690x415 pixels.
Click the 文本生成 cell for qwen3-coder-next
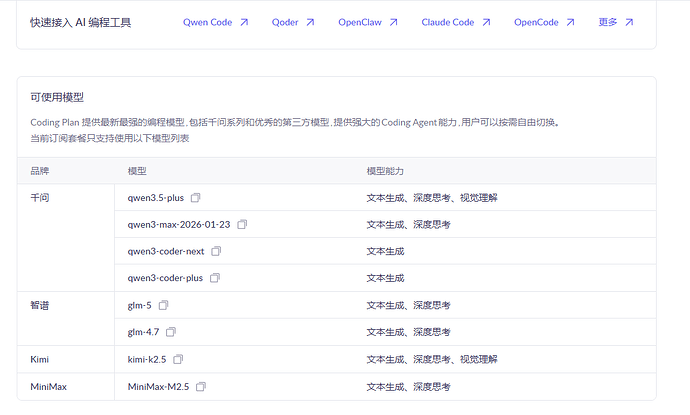point(385,251)
